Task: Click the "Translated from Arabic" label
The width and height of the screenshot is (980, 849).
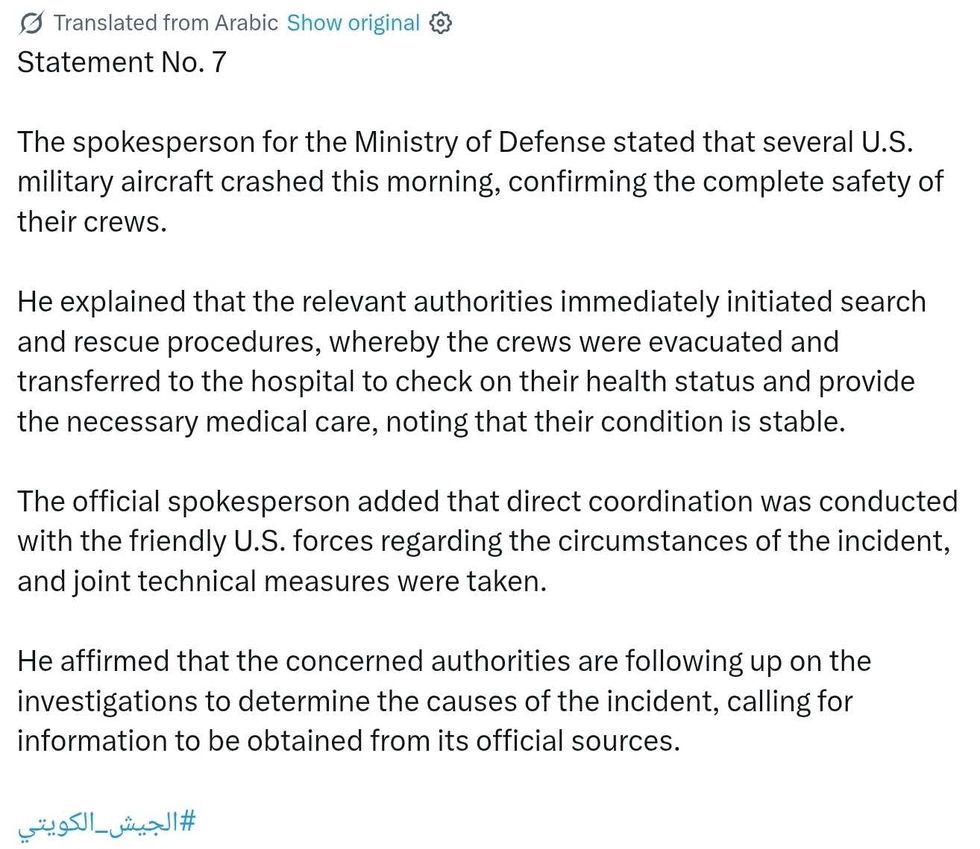Action: pyautogui.click(x=165, y=23)
